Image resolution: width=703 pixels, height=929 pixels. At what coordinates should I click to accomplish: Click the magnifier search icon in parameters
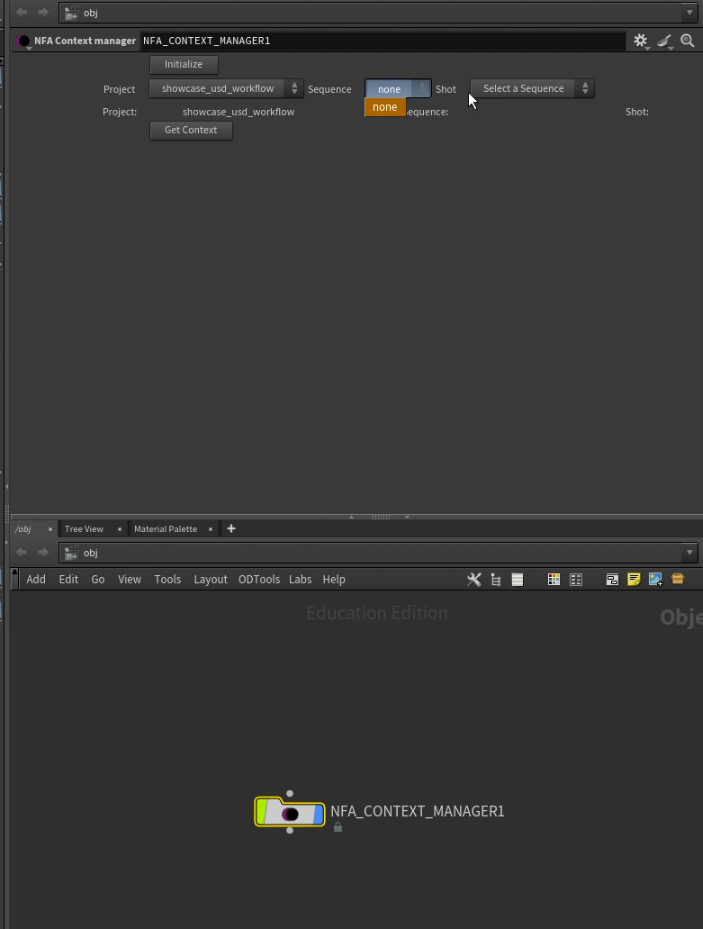pyautogui.click(x=687, y=40)
